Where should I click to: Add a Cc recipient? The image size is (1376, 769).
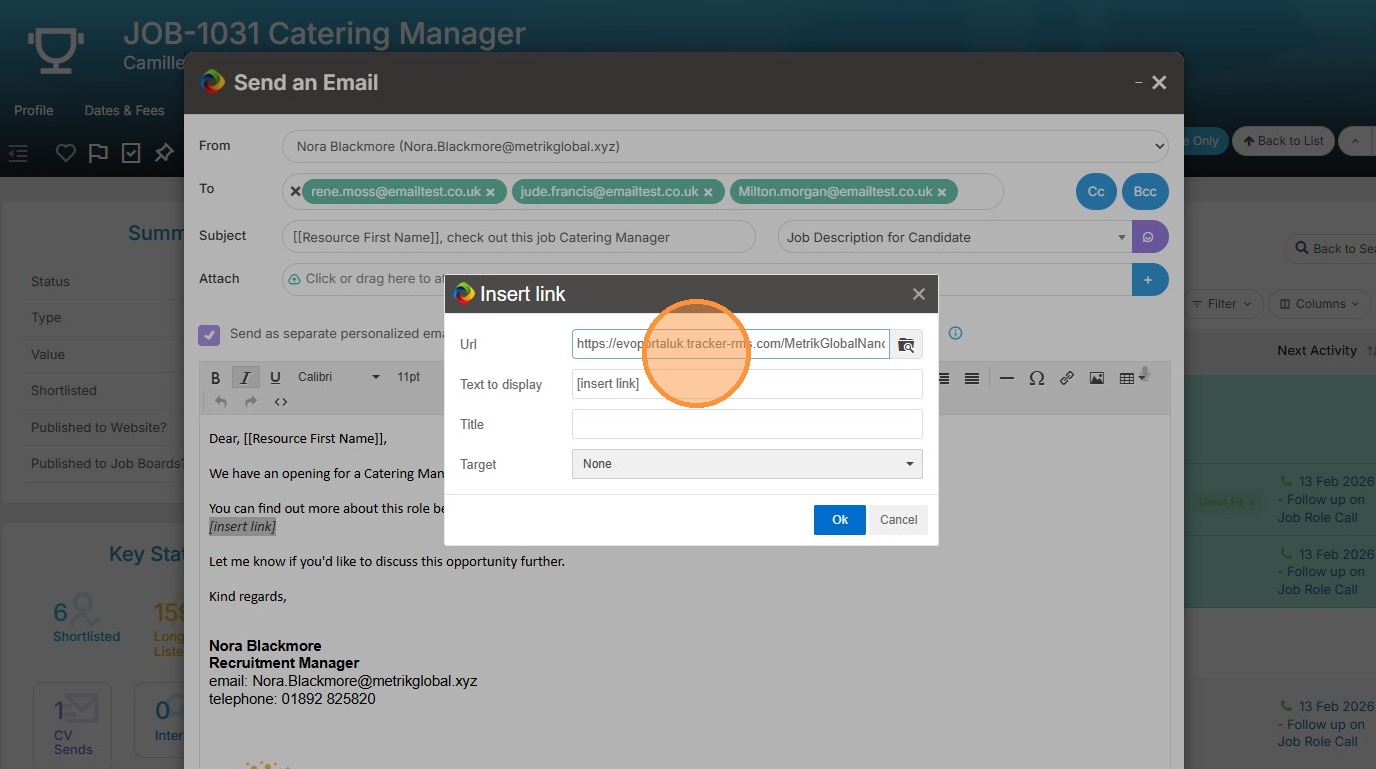click(x=1096, y=192)
